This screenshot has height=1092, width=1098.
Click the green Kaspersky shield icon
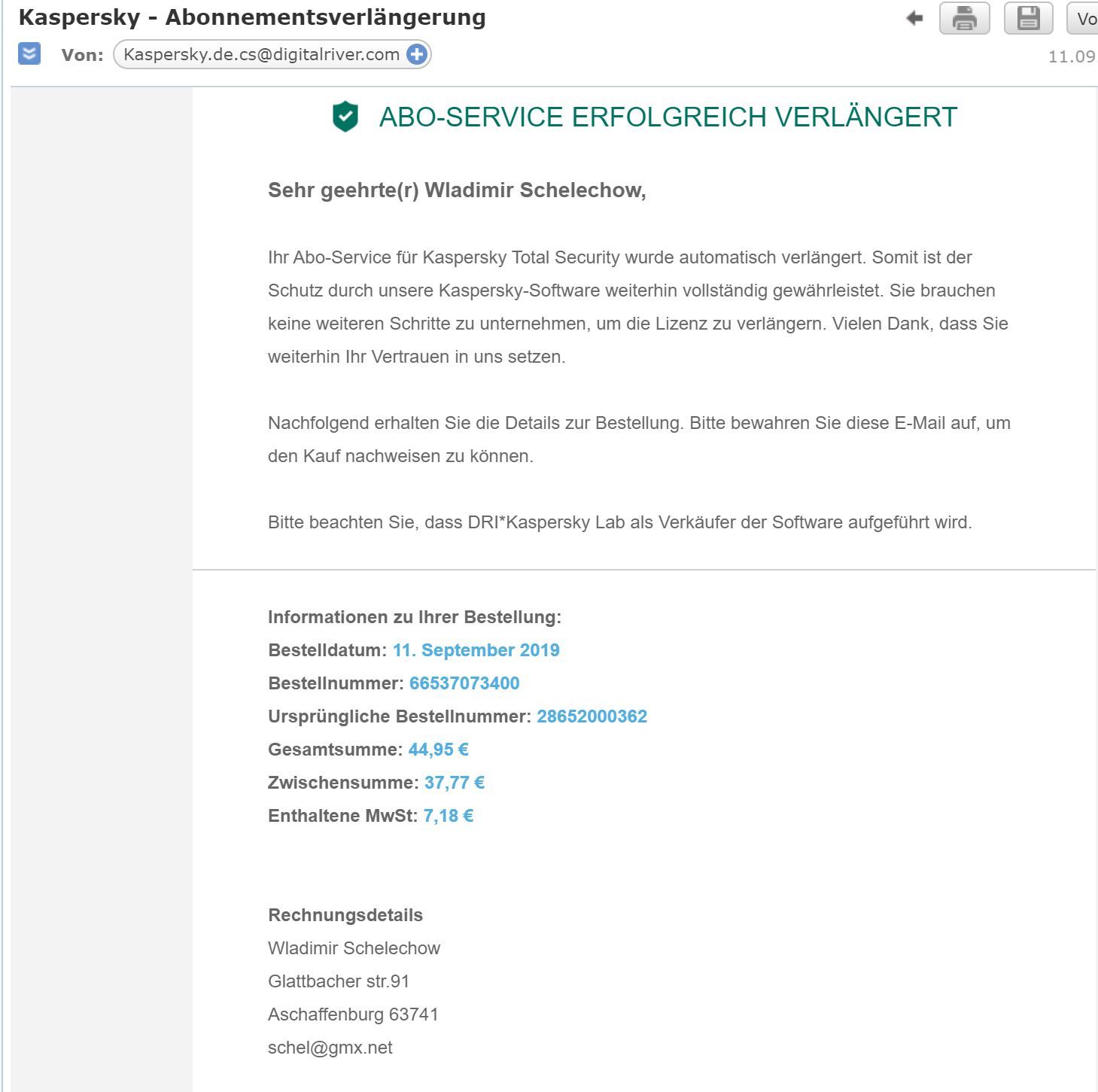pyautogui.click(x=345, y=117)
